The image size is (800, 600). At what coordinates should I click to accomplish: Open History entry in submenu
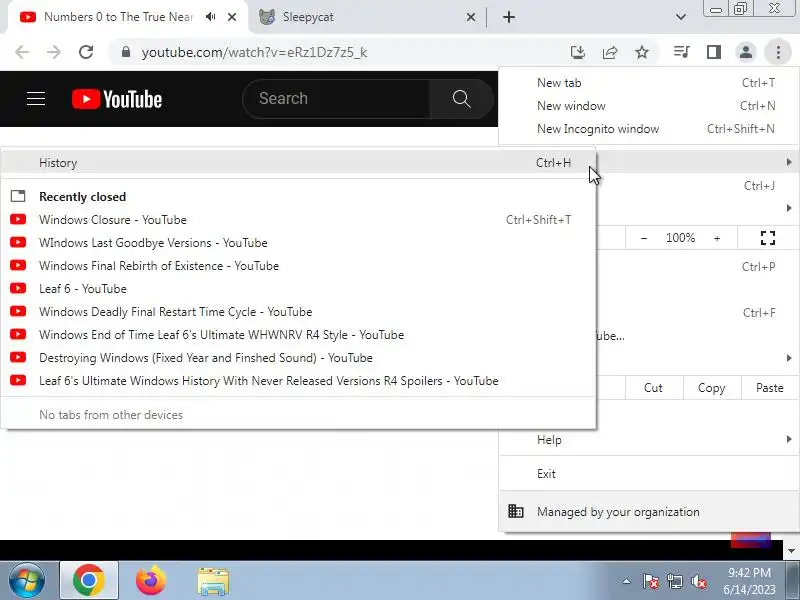tap(298, 163)
